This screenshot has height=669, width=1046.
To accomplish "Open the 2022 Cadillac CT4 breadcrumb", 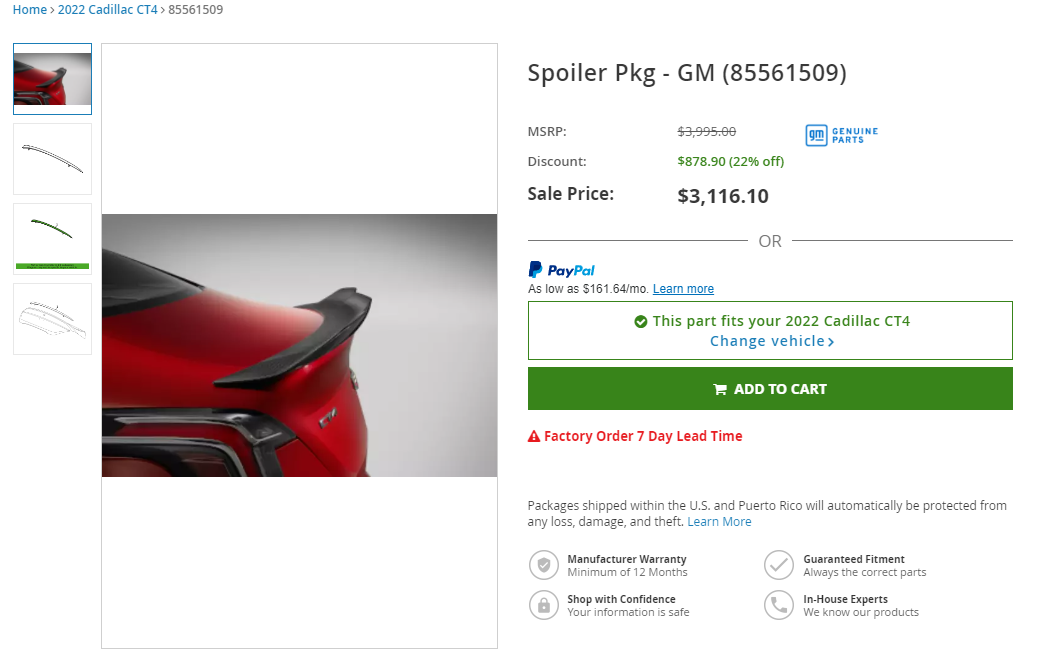I will click(108, 10).
